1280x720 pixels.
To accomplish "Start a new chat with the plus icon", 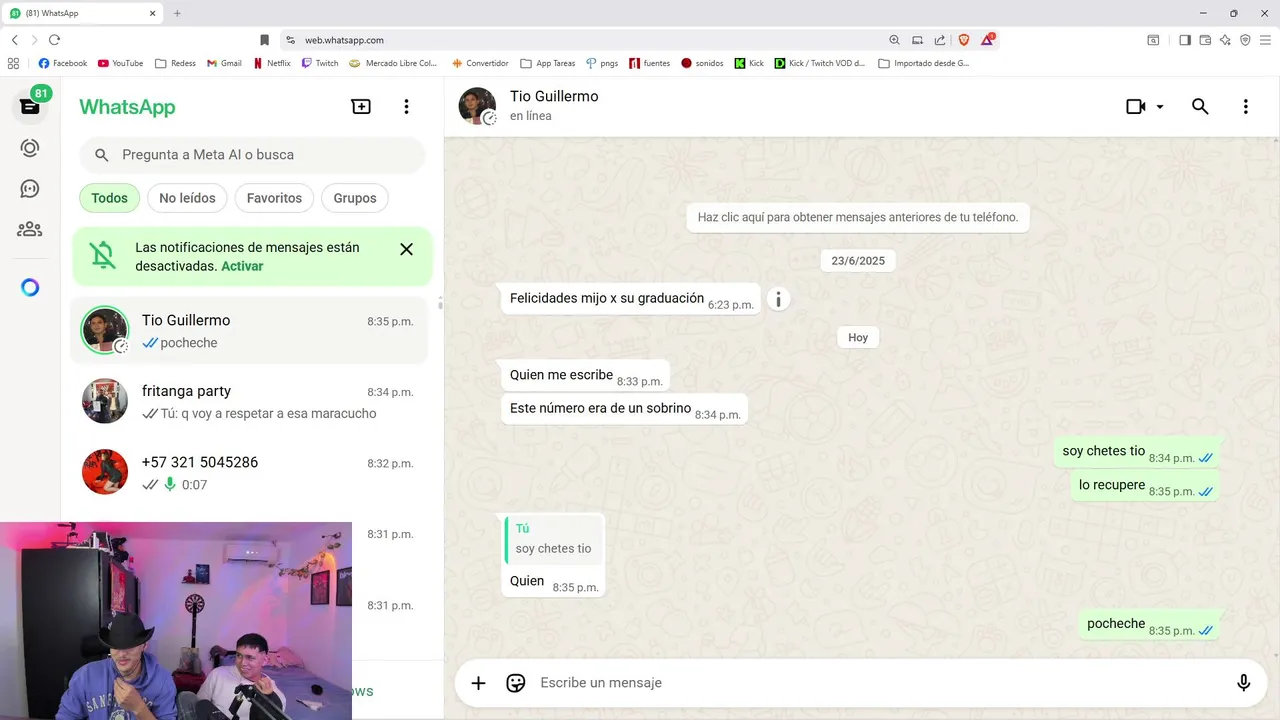I will tap(361, 107).
